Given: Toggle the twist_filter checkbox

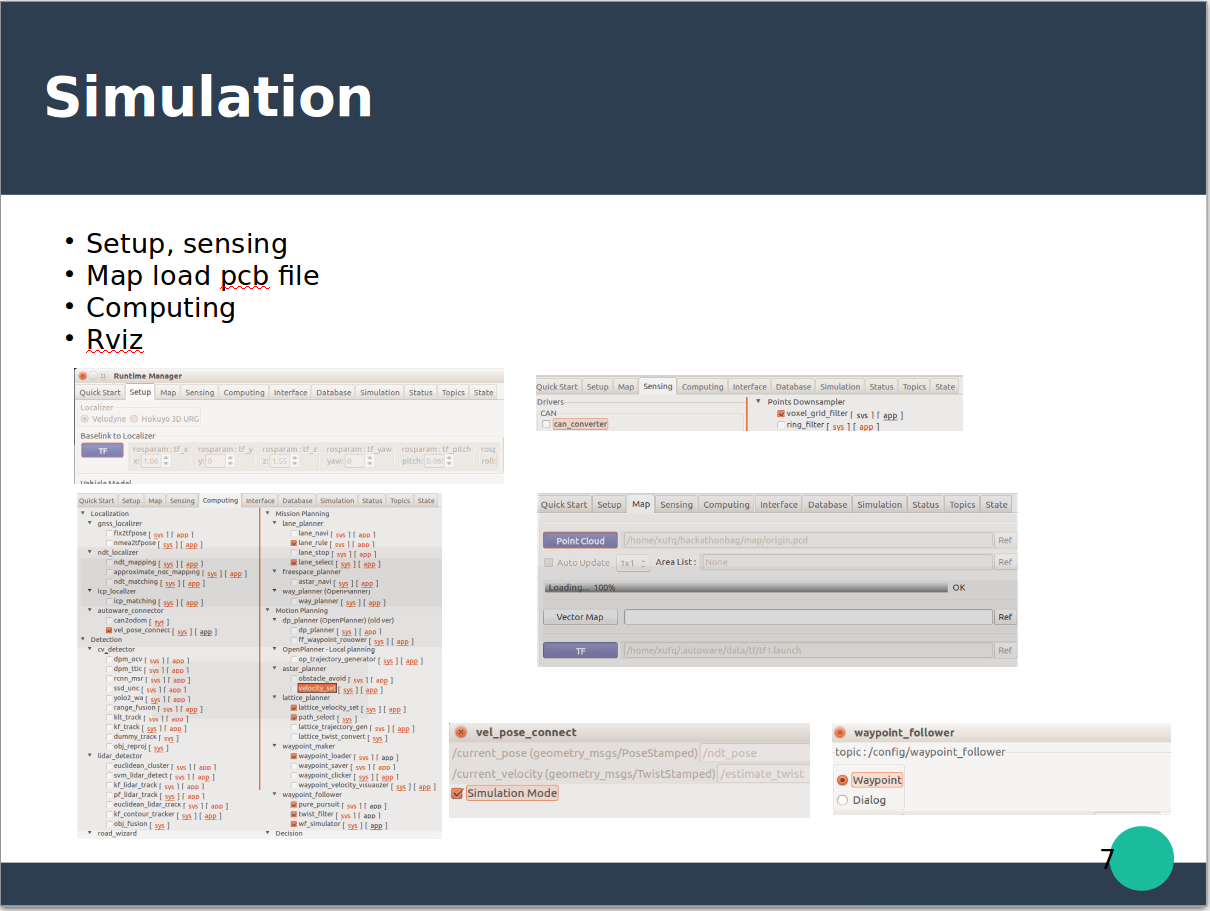Looking at the screenshot, I should [x=294, y=814].
